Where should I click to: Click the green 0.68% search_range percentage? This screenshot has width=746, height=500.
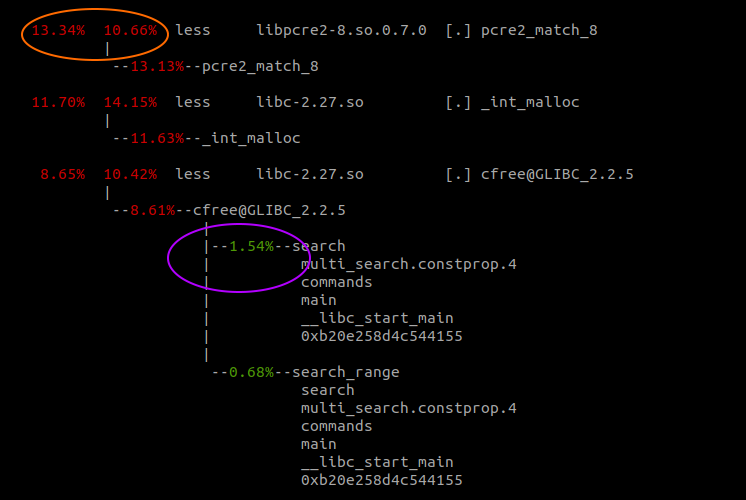click(251, 372)
